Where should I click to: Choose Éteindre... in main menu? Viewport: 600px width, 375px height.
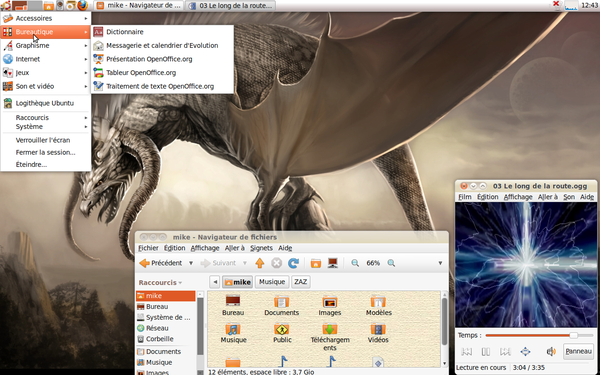[x=46, y=165]
